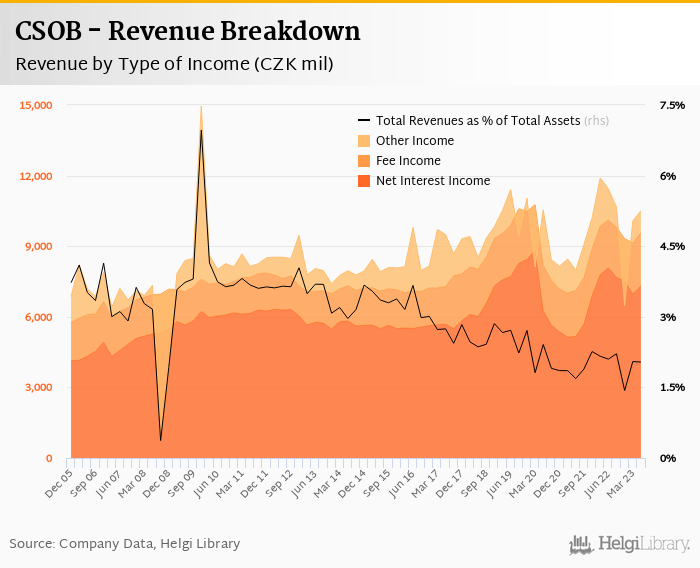The image size is (700, 568).
Task: Click the 'Jun 19' x-axis label
Action: (x=499, y=484)
